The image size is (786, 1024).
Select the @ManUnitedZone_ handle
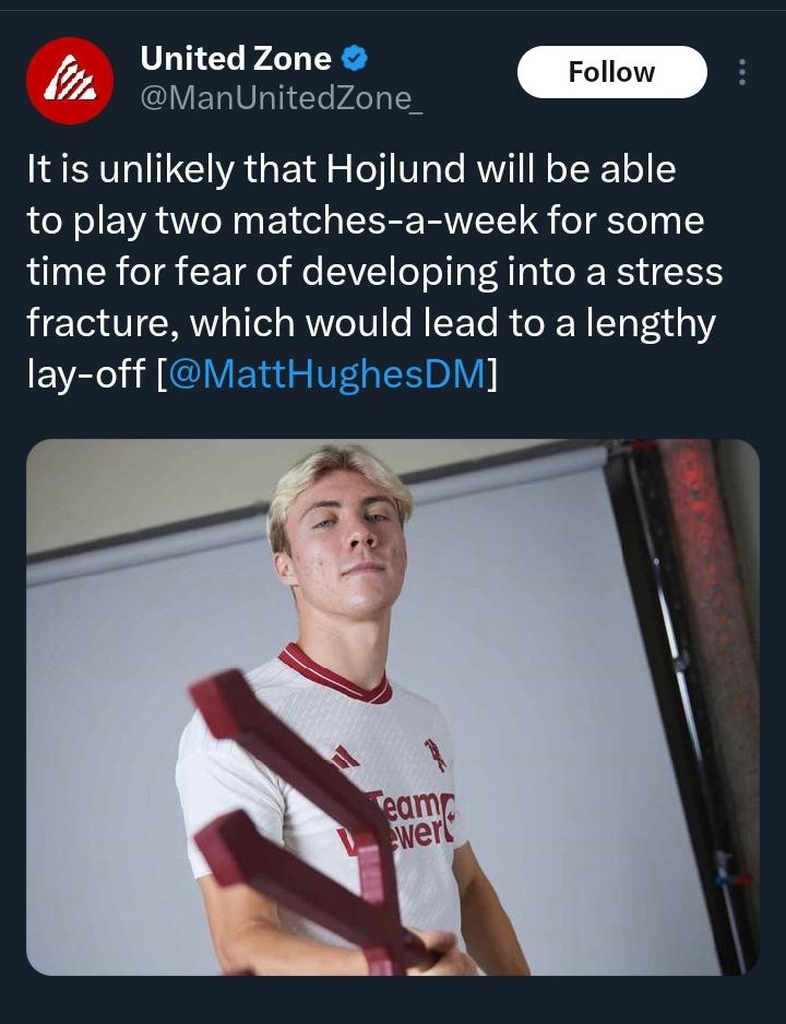point(281,98)
